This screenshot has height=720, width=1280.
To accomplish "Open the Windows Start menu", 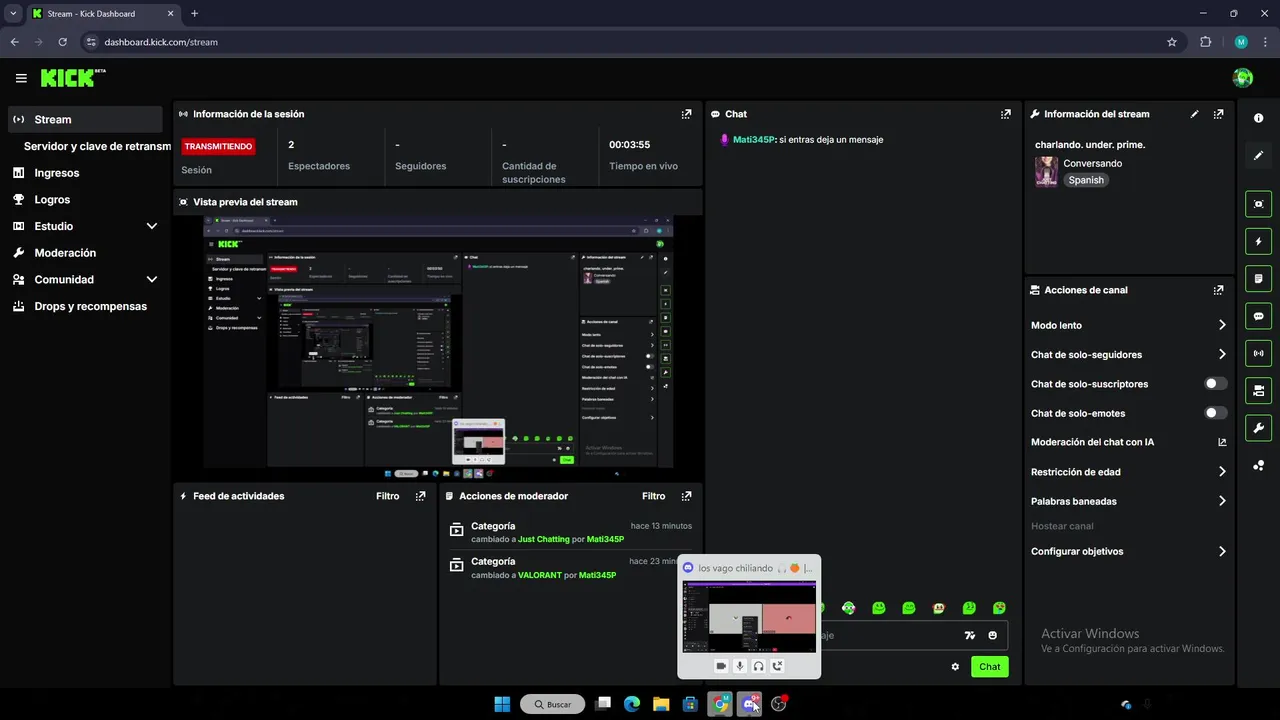I will pos(502,704).
